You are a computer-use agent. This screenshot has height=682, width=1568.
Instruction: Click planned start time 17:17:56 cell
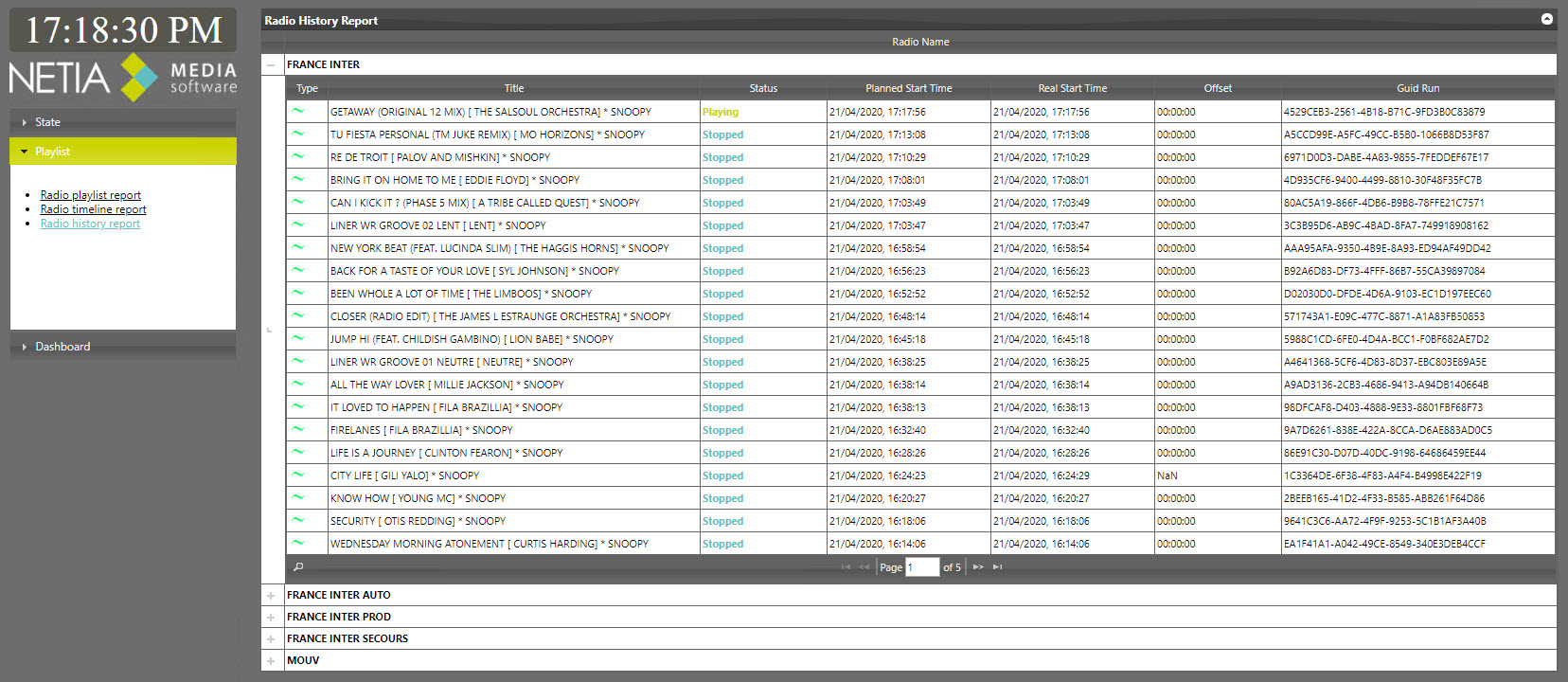click(909, 112)
